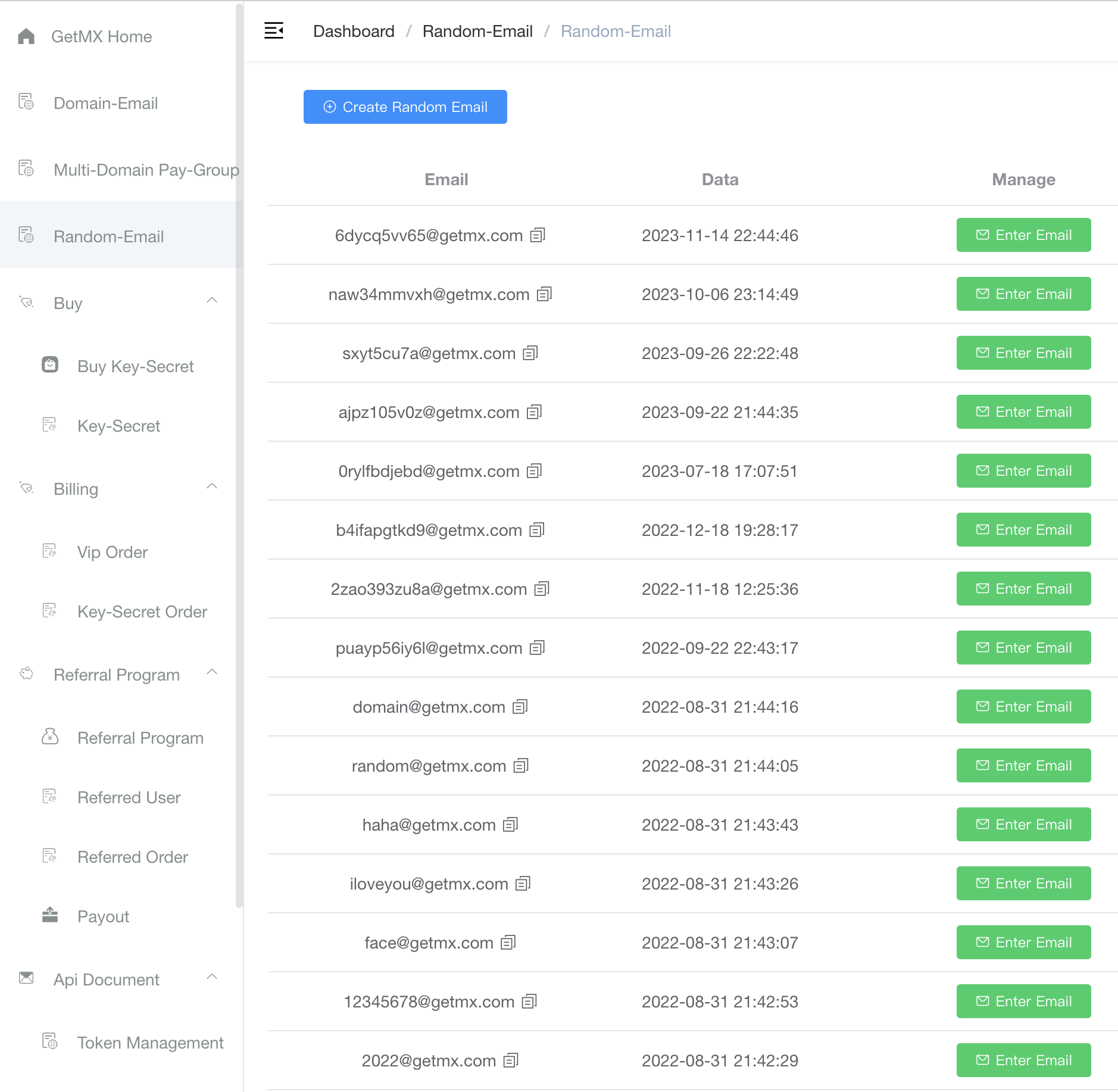
Task: Click the Token Management sidebar icon
Action: point(50,1041)
